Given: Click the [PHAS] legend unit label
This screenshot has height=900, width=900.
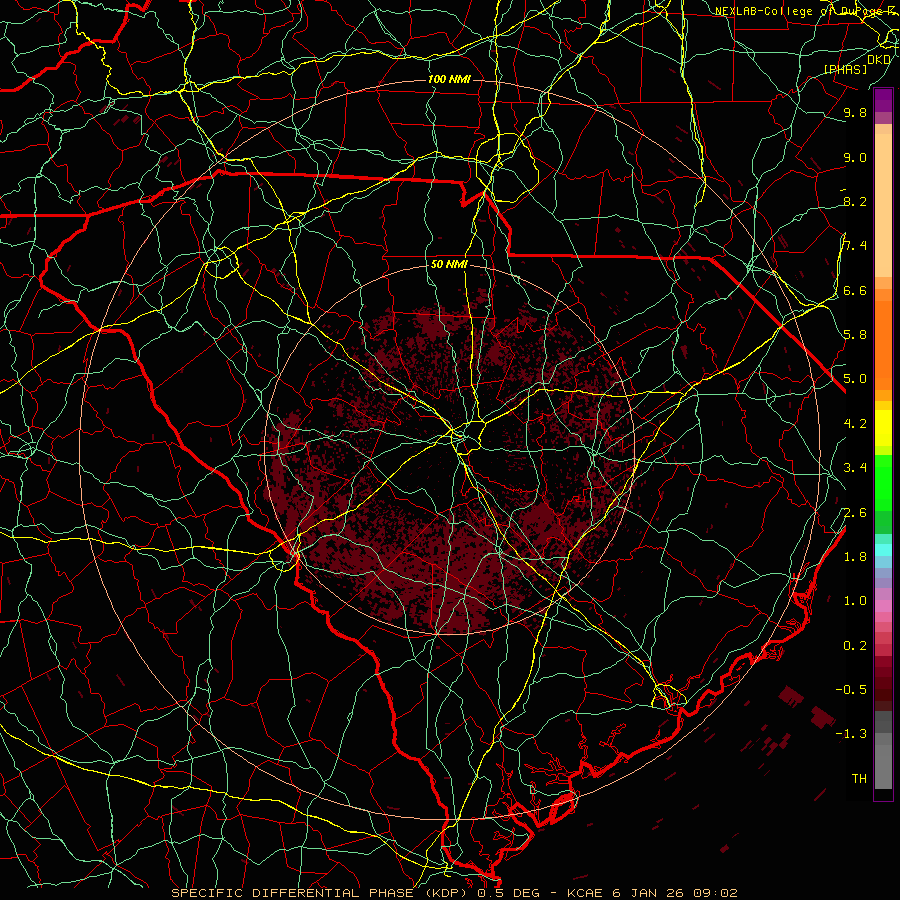Looking at the screenshot, I should point(845,69).
